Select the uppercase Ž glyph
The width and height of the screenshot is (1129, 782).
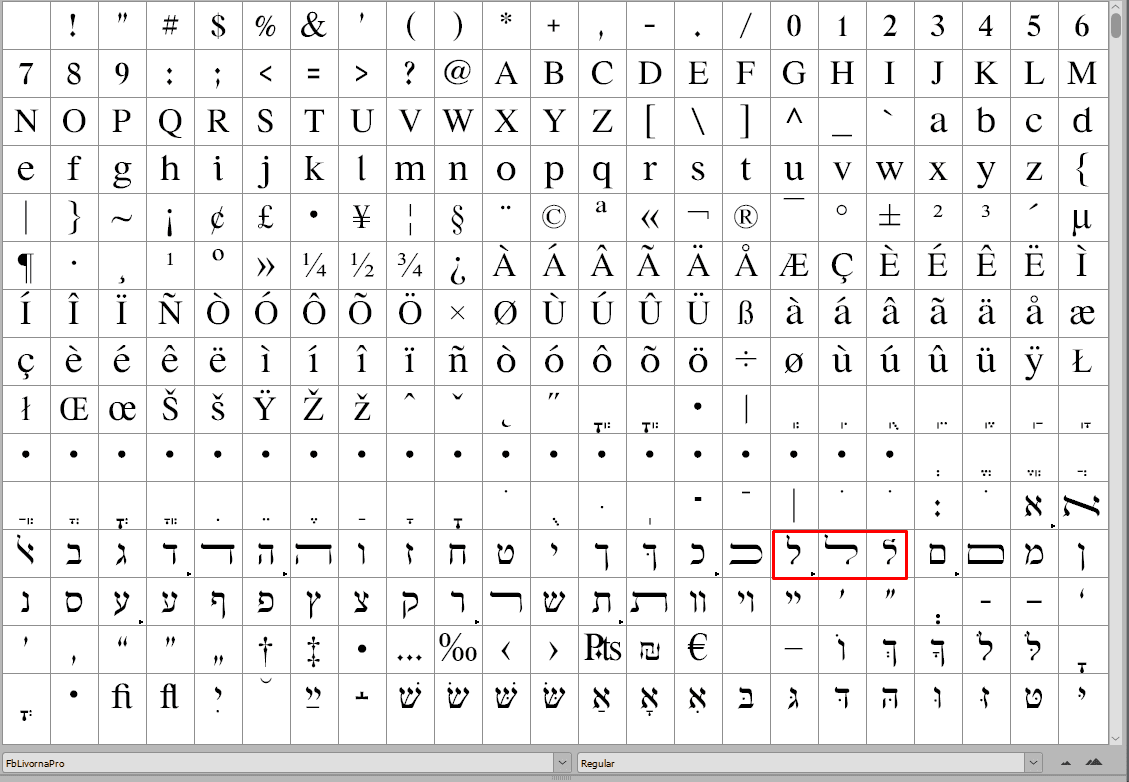pyautogui.click(x=314, y=410)
